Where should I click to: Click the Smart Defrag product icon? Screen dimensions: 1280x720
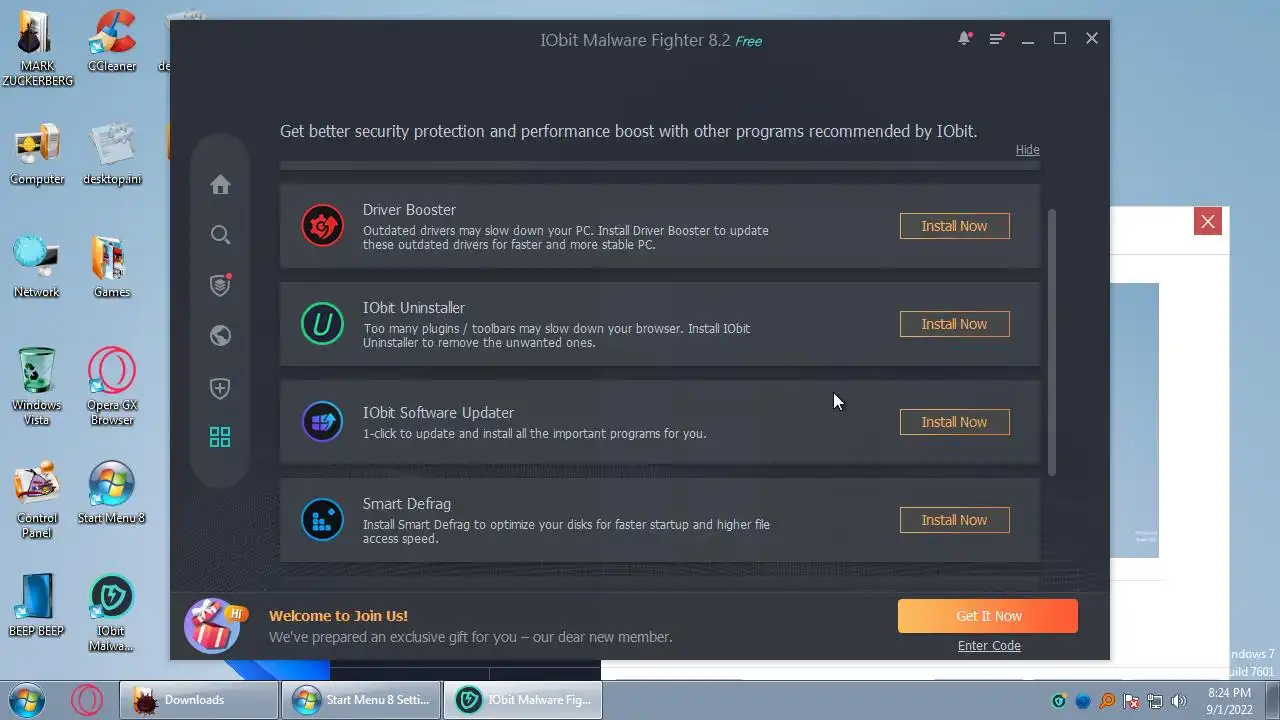[x=323, y=520]
